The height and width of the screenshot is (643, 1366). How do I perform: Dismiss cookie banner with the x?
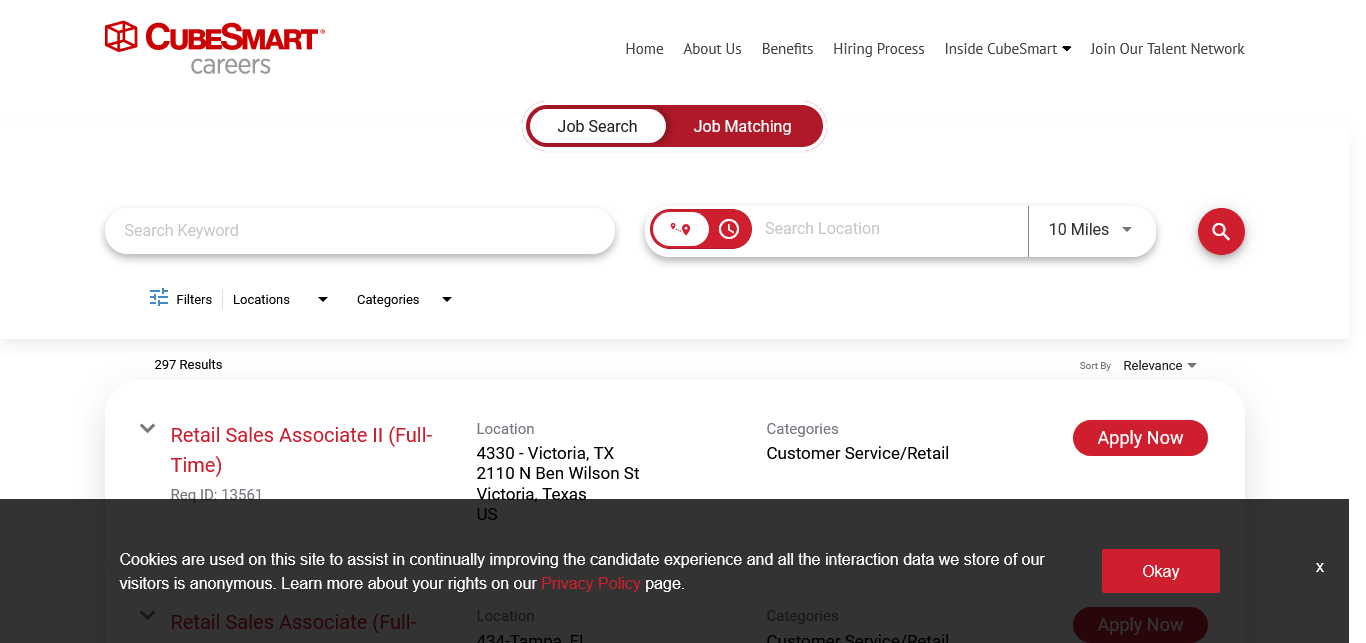point(1319,568)
